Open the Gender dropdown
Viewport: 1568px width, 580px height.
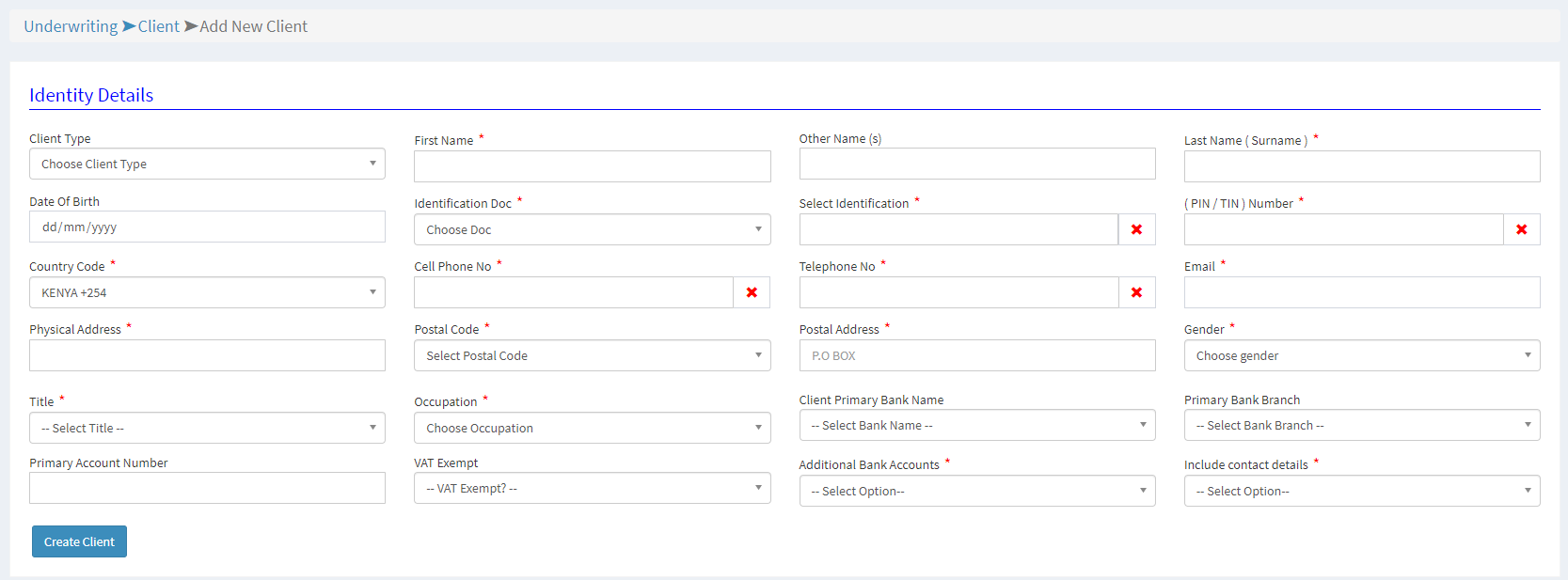1361,355
